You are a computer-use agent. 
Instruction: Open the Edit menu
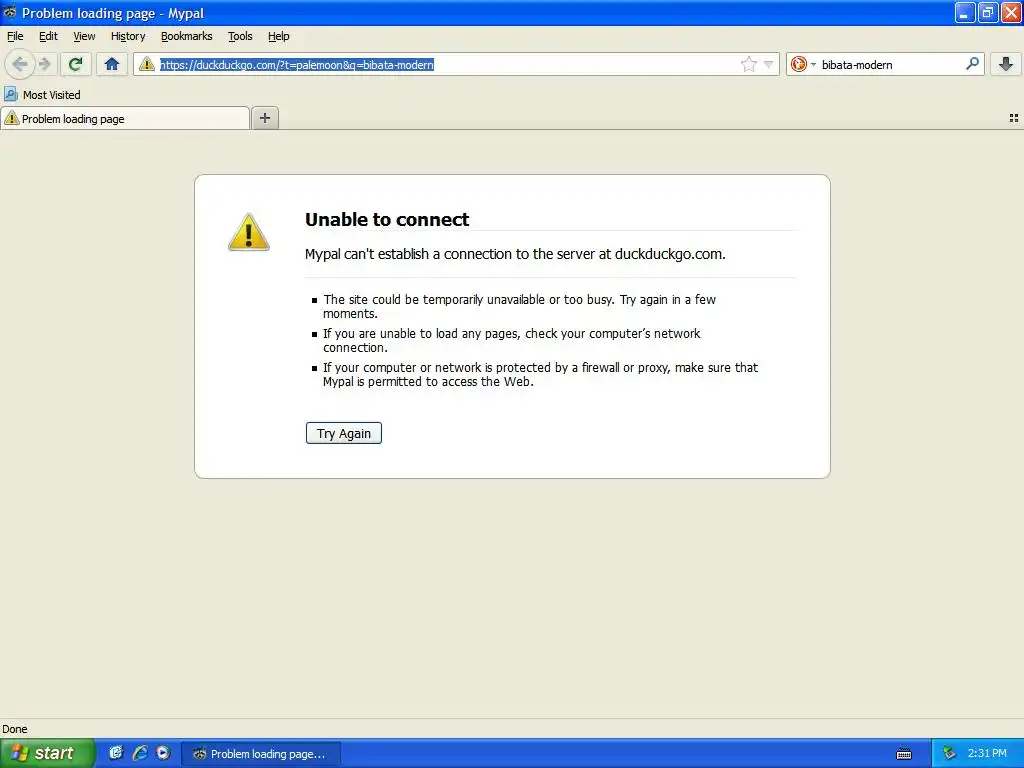48,36
